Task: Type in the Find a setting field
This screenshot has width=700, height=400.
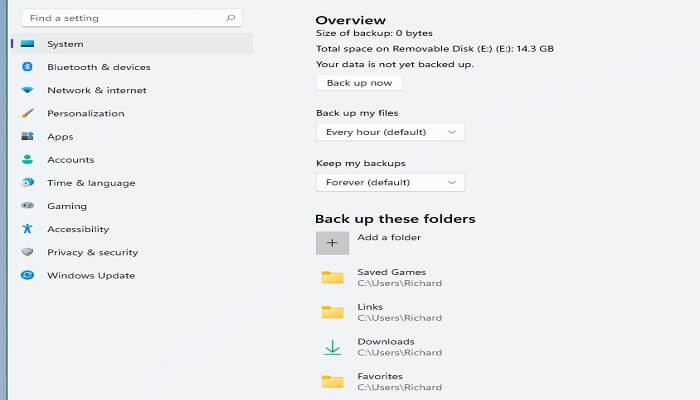Action: point(120,18)
